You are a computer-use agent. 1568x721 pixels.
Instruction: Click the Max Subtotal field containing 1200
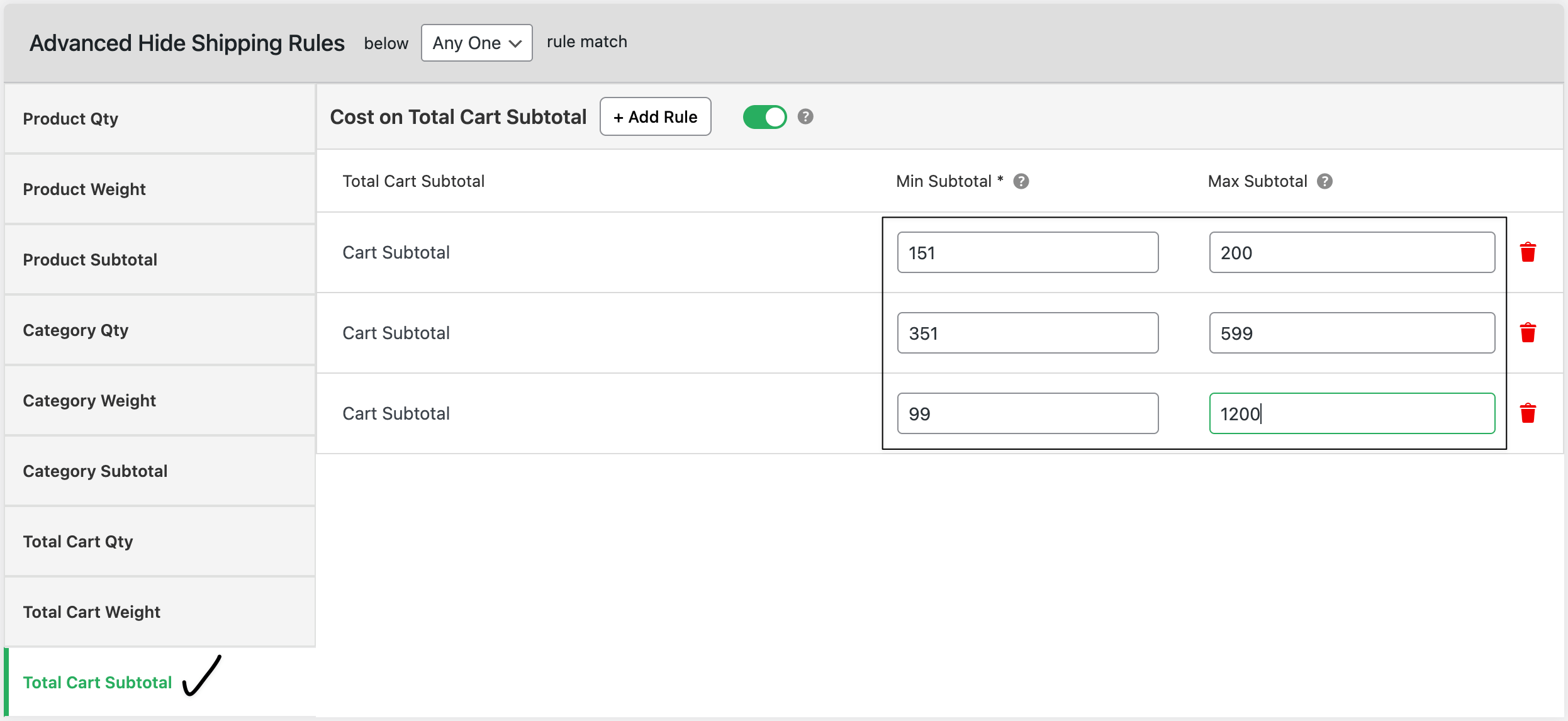1352,413
